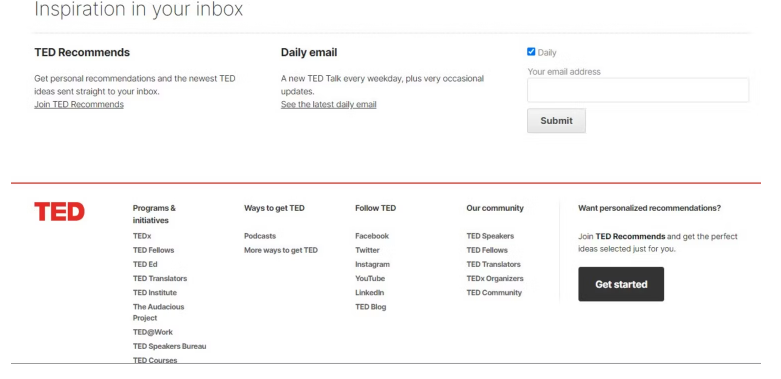Click the Inspiration in your inbox title
Viewport: 781px width, 379px height.
(138, 9)
